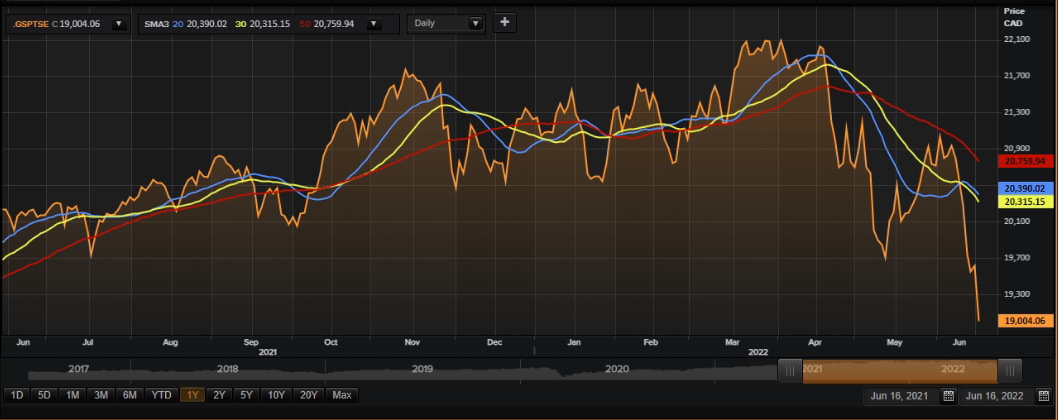
Task: Select the 1M time range
Action: (x=73, y=395)
